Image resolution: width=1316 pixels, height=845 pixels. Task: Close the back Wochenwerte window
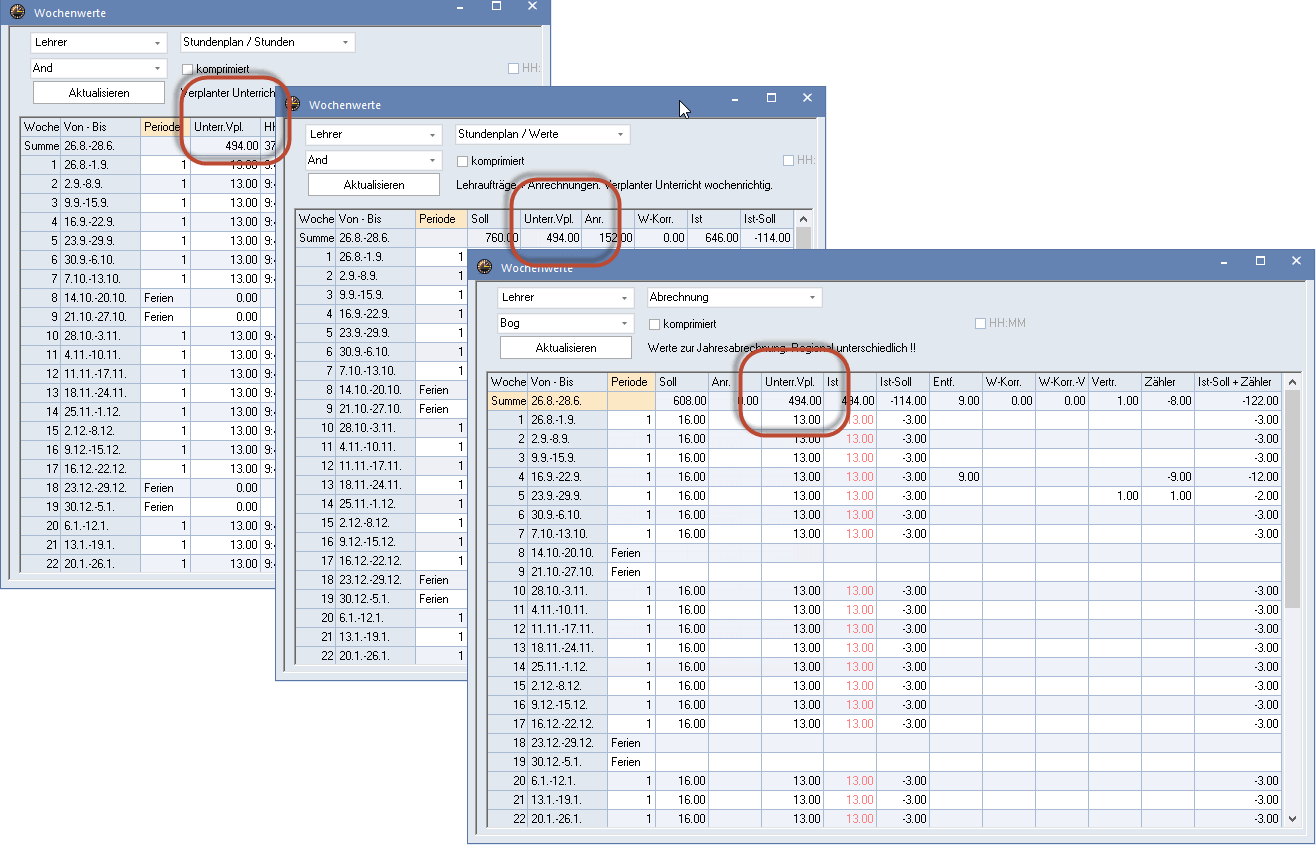(533, 7)
